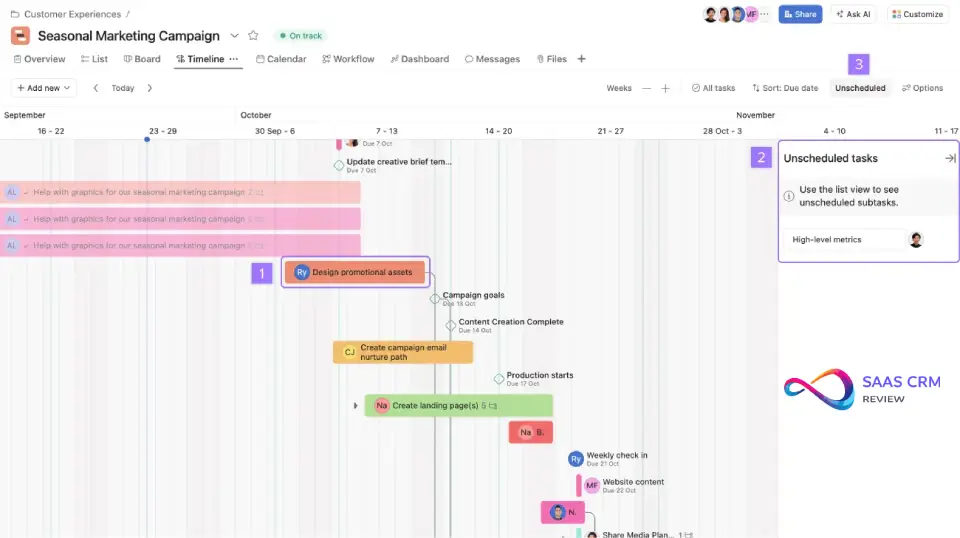Click Update creative brief milestone diamond
The image size is (960, 538).
(x=339, y=165)
